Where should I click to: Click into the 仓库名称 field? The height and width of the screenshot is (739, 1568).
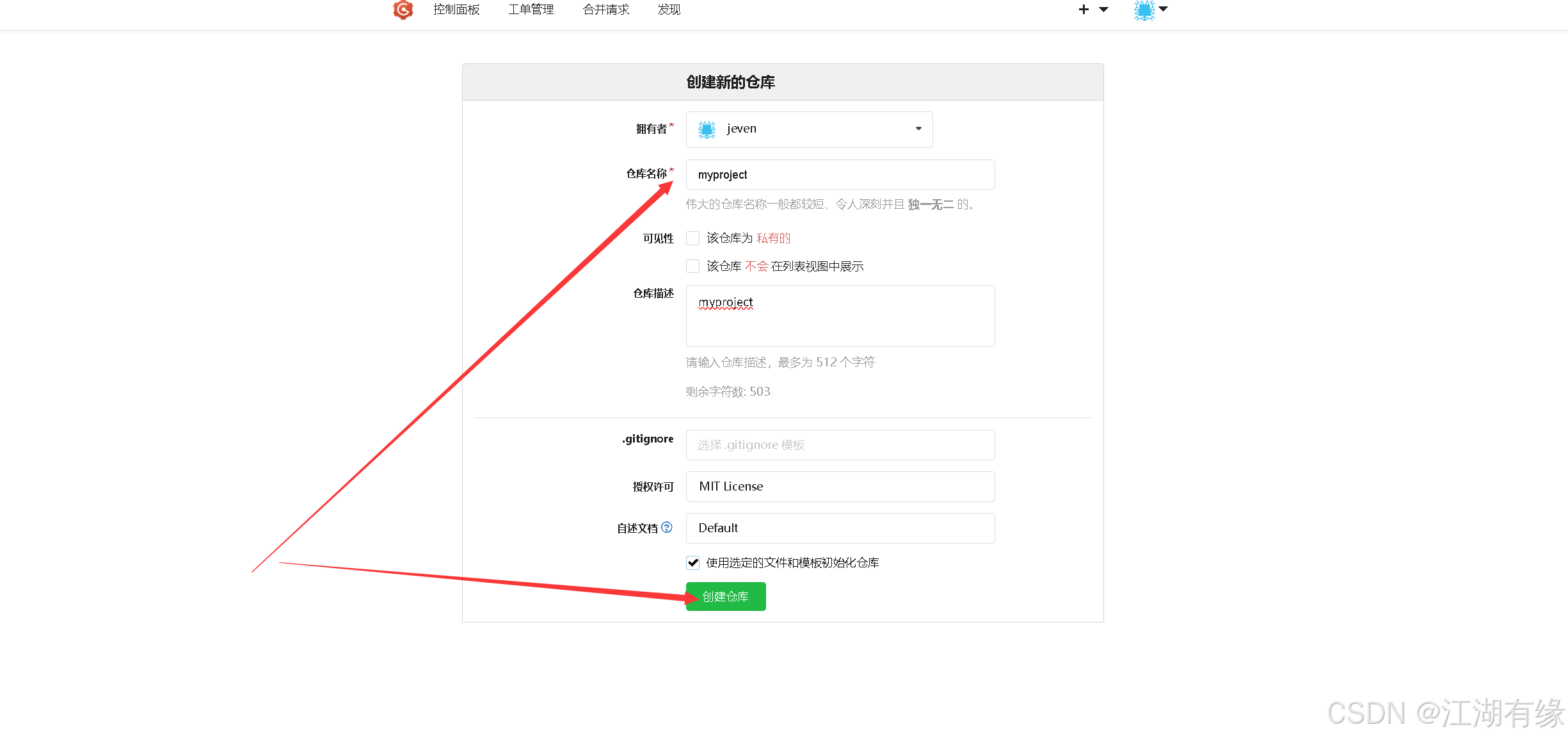840,174
